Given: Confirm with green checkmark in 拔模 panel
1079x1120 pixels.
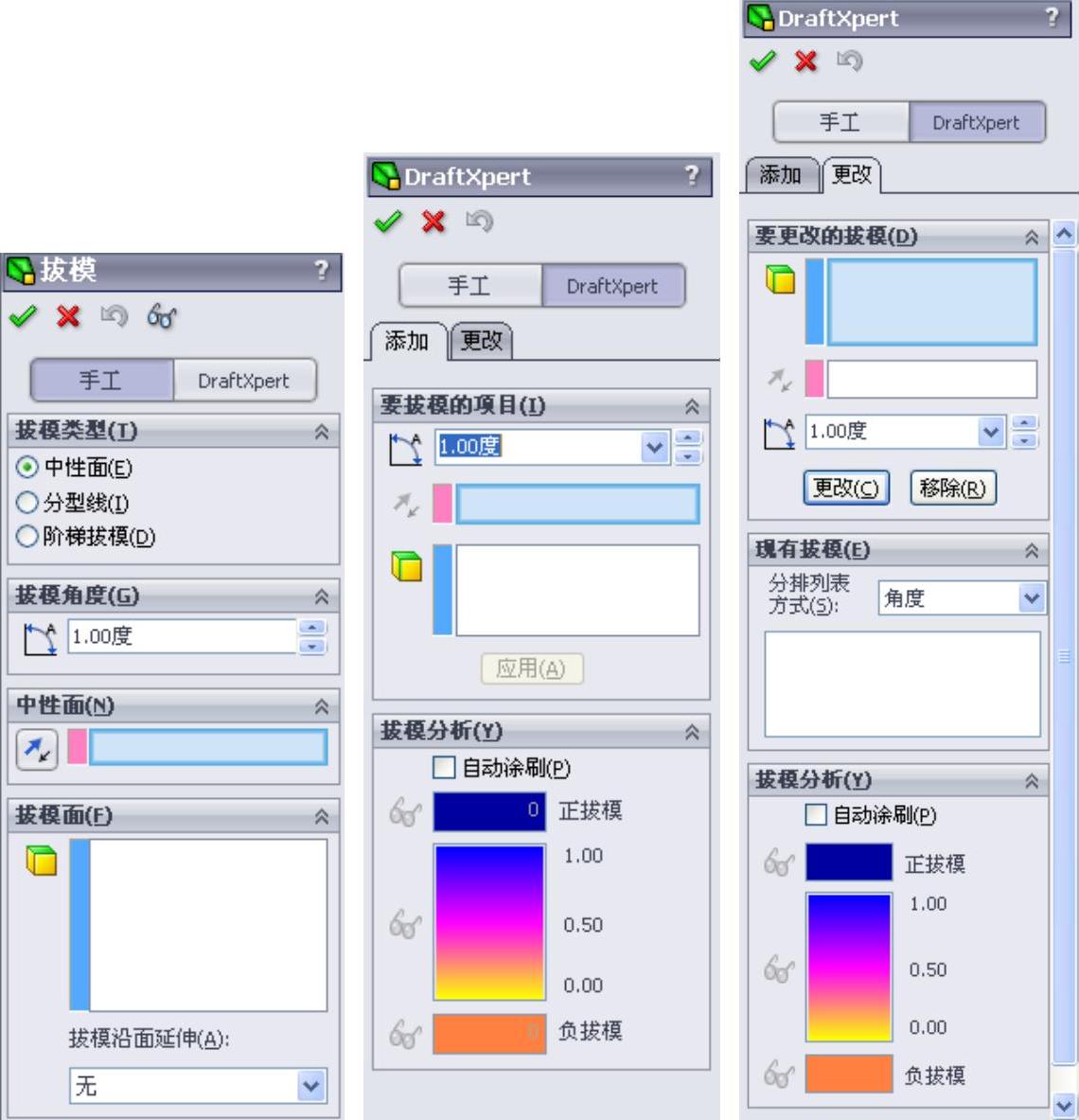Looking at the screenshot, I should pyautogui.click(x=23, y=315).
